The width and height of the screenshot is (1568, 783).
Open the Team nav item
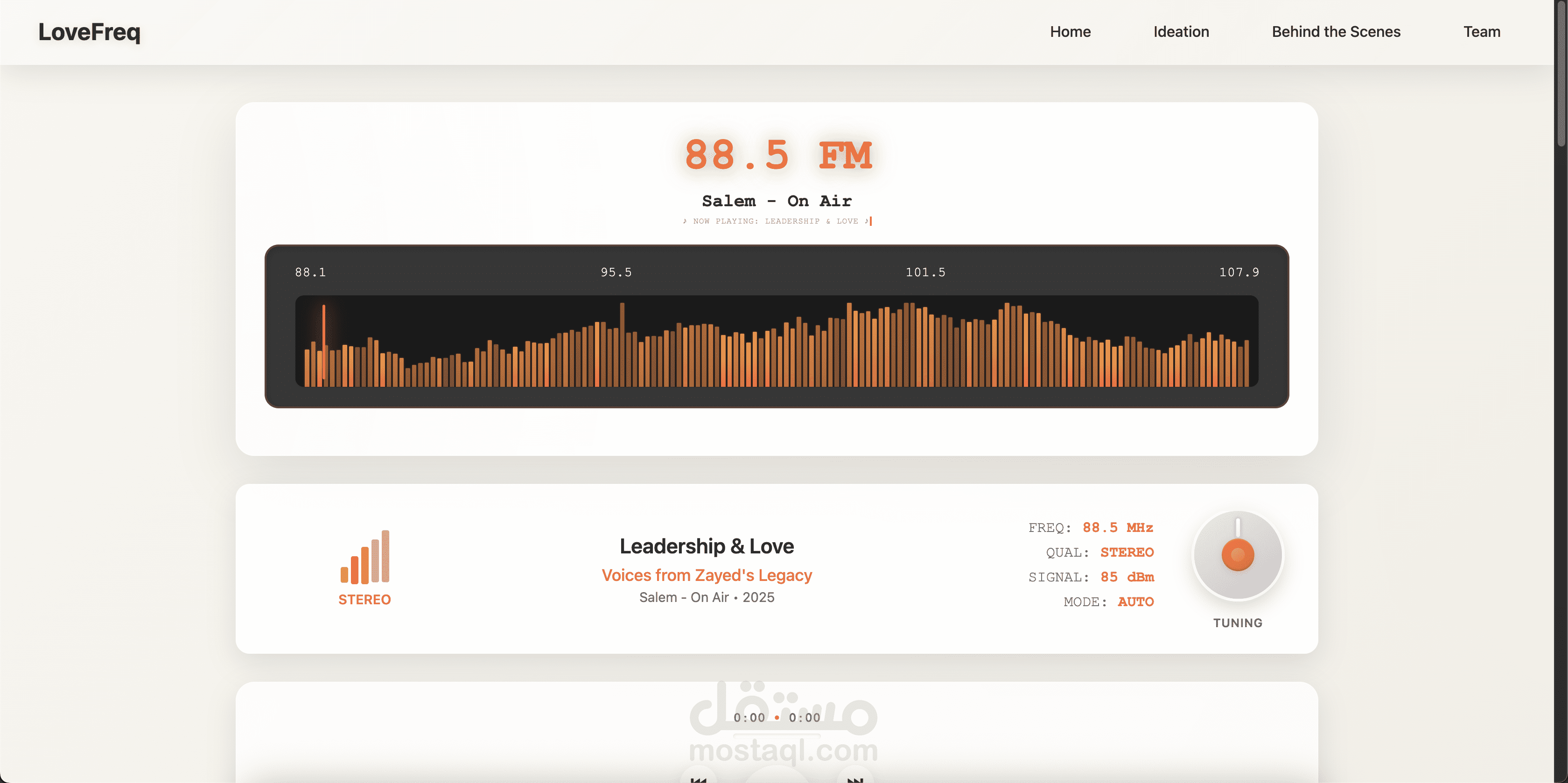(x=1482, y=32)
